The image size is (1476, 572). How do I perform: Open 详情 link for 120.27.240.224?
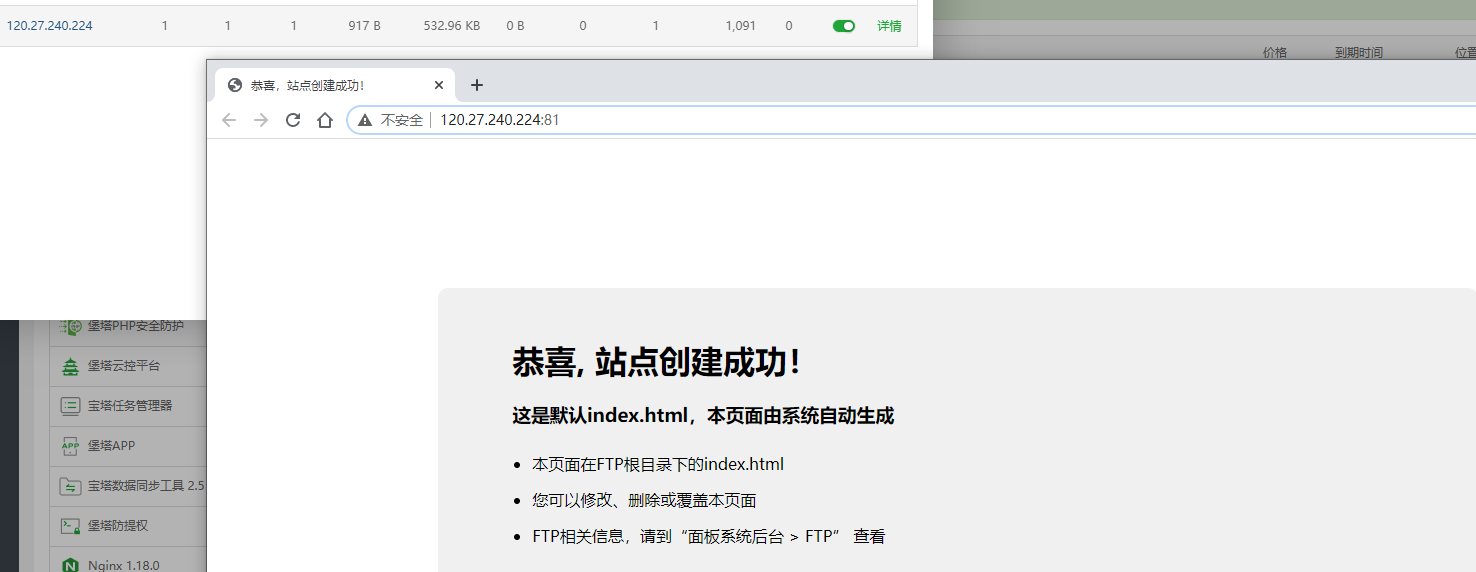click(889, 26)
